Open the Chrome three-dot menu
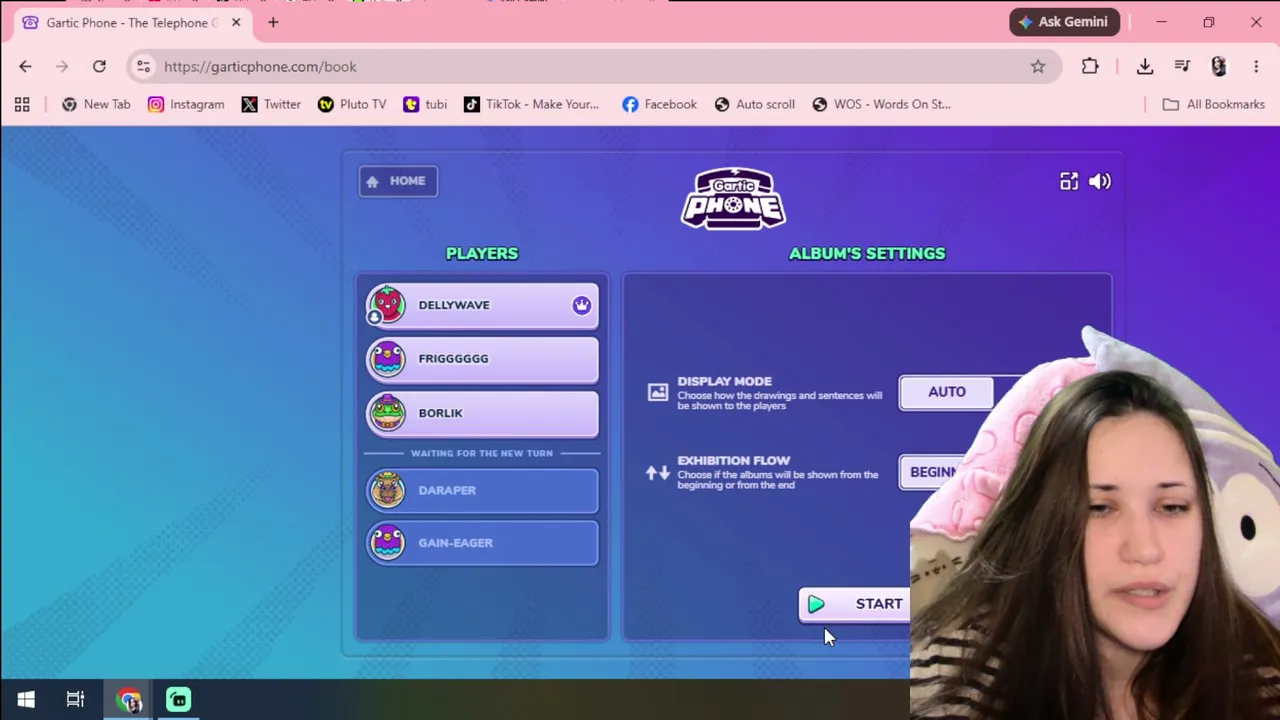Image resolution: width=1280 pixels, height=720 pixels. (1256, 66)
